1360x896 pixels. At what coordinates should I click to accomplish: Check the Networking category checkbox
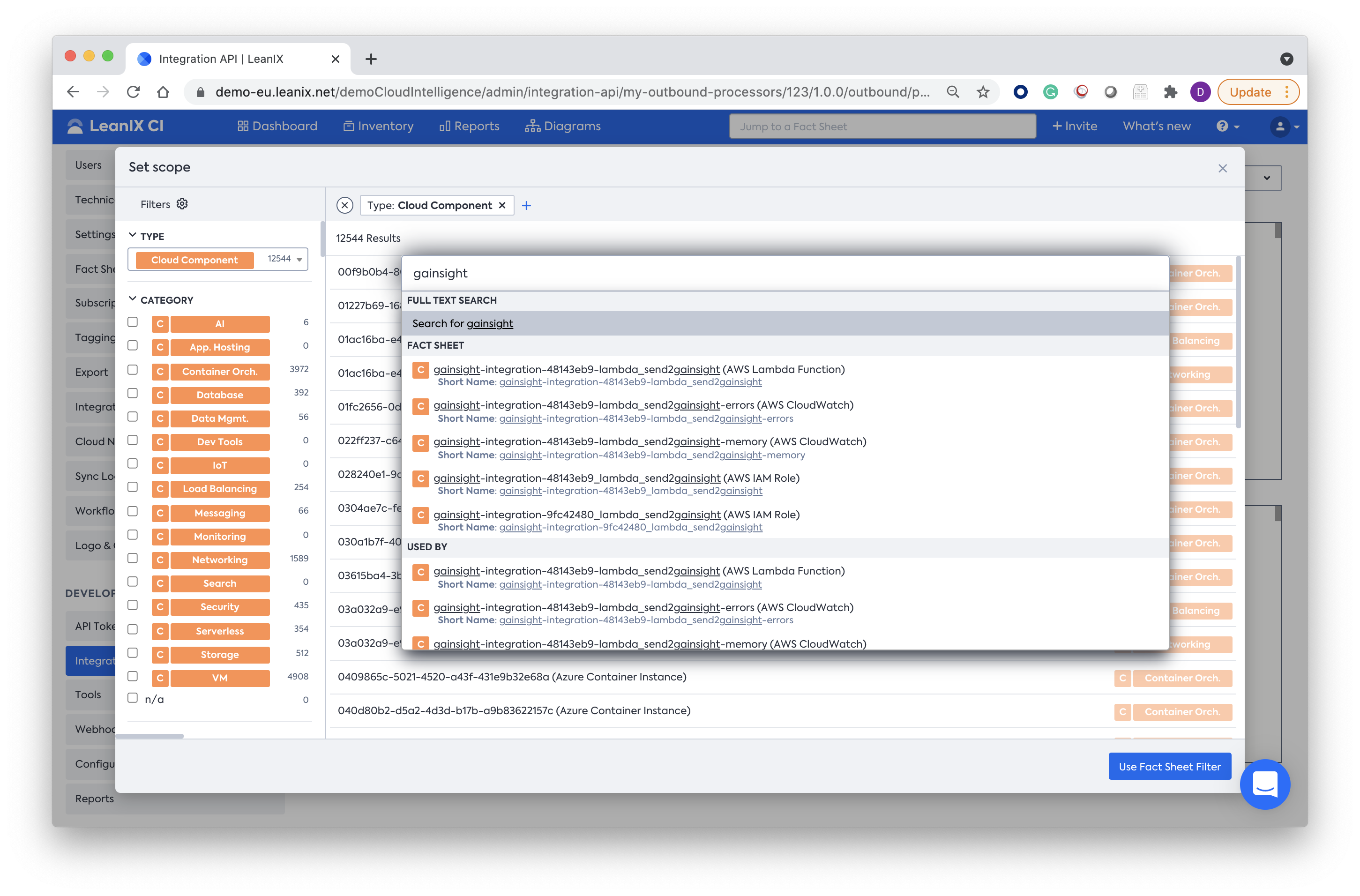click(133, 558)
